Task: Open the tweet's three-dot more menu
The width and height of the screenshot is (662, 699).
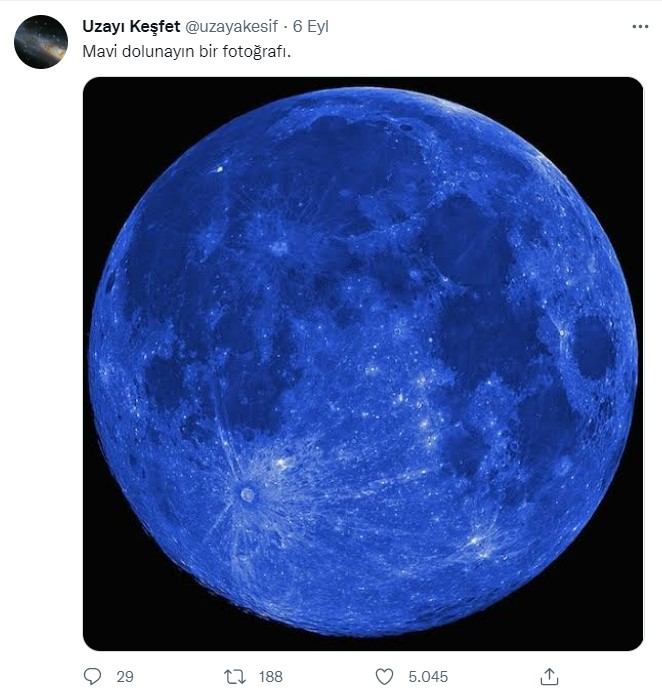Action: coord(638,27)
